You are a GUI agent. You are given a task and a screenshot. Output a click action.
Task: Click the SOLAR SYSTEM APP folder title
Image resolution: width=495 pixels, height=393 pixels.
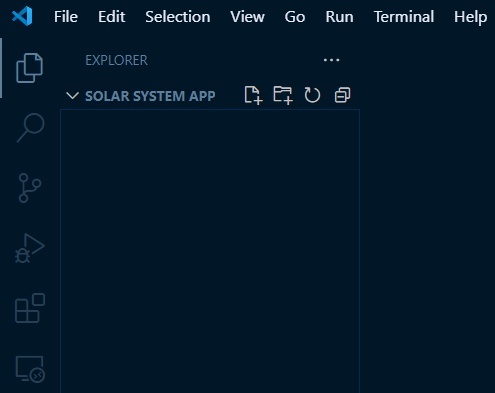point(150,96)
